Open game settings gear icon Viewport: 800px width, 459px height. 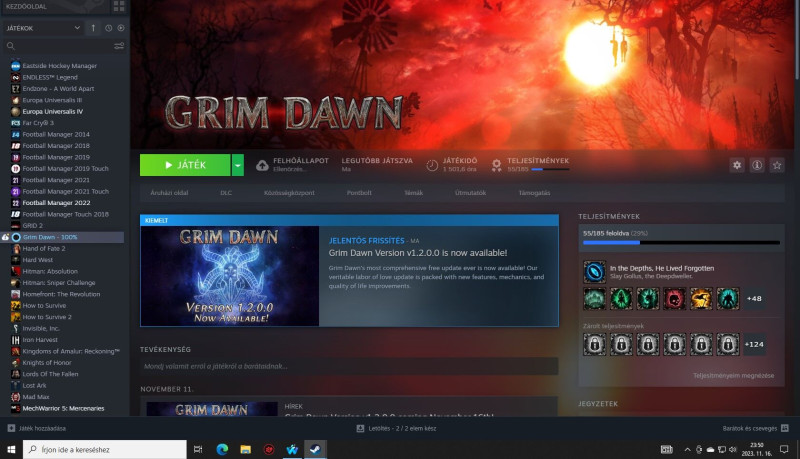(737, 165)
